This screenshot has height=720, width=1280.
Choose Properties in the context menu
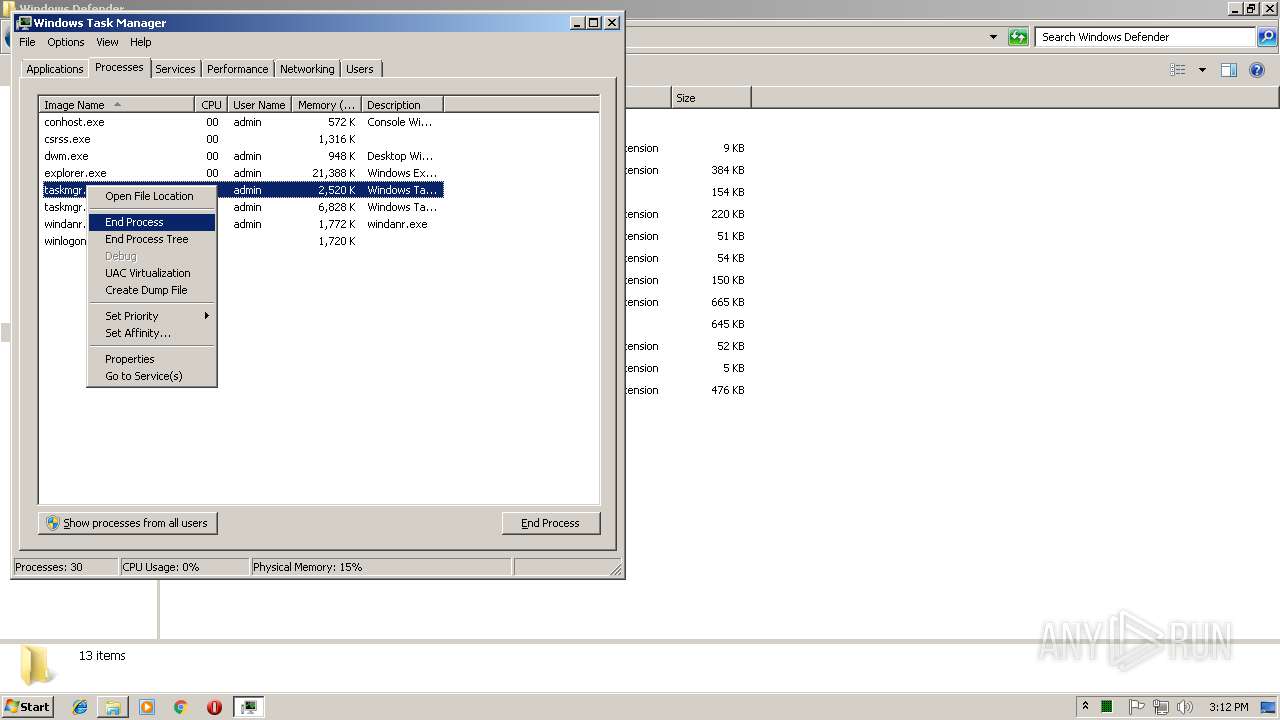(x=152, y=359)
